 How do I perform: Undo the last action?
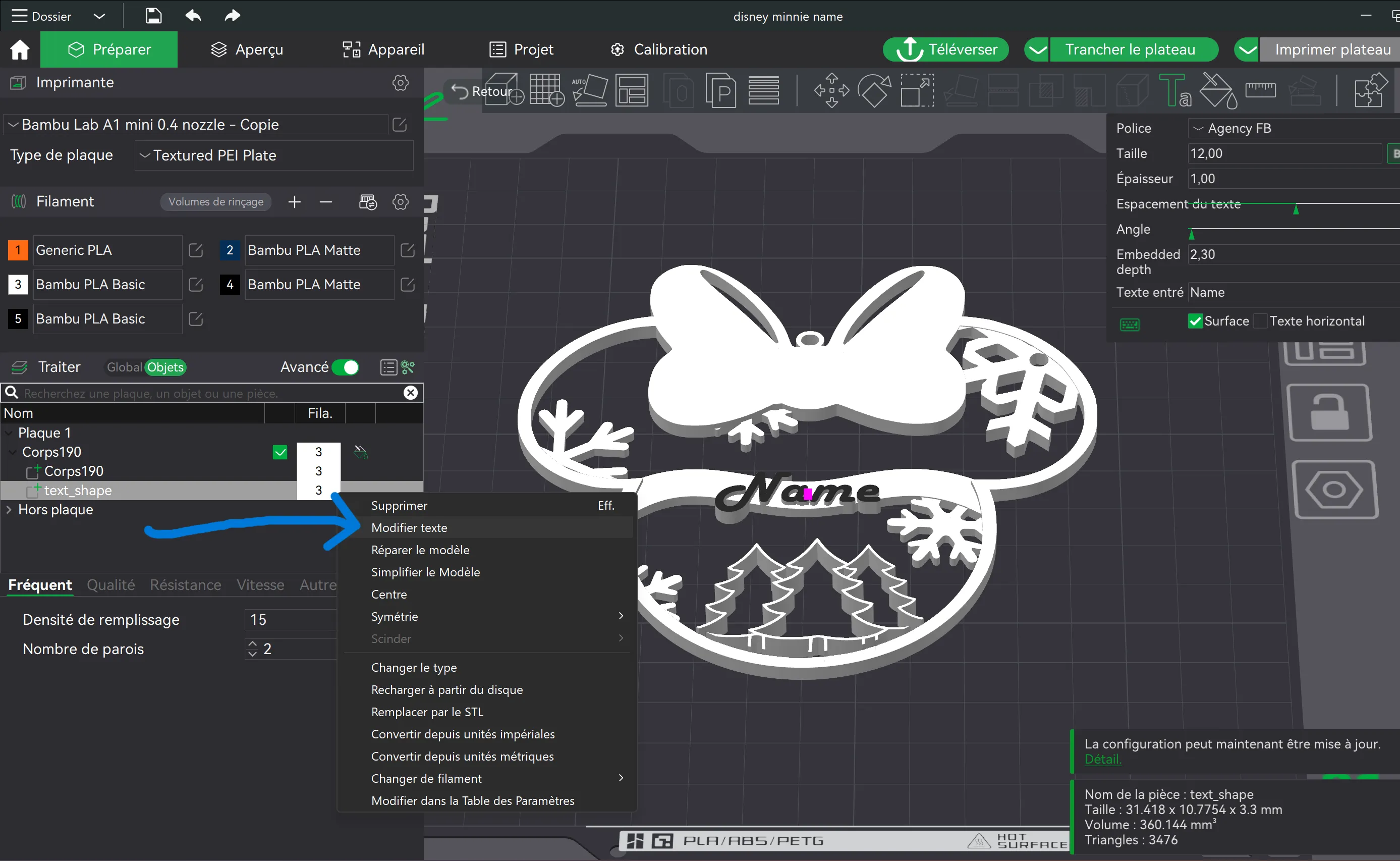coord(194,16)
